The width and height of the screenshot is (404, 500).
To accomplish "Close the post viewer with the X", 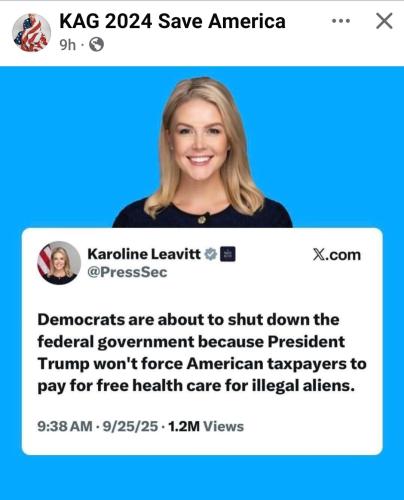I will (x=384, y=21).
